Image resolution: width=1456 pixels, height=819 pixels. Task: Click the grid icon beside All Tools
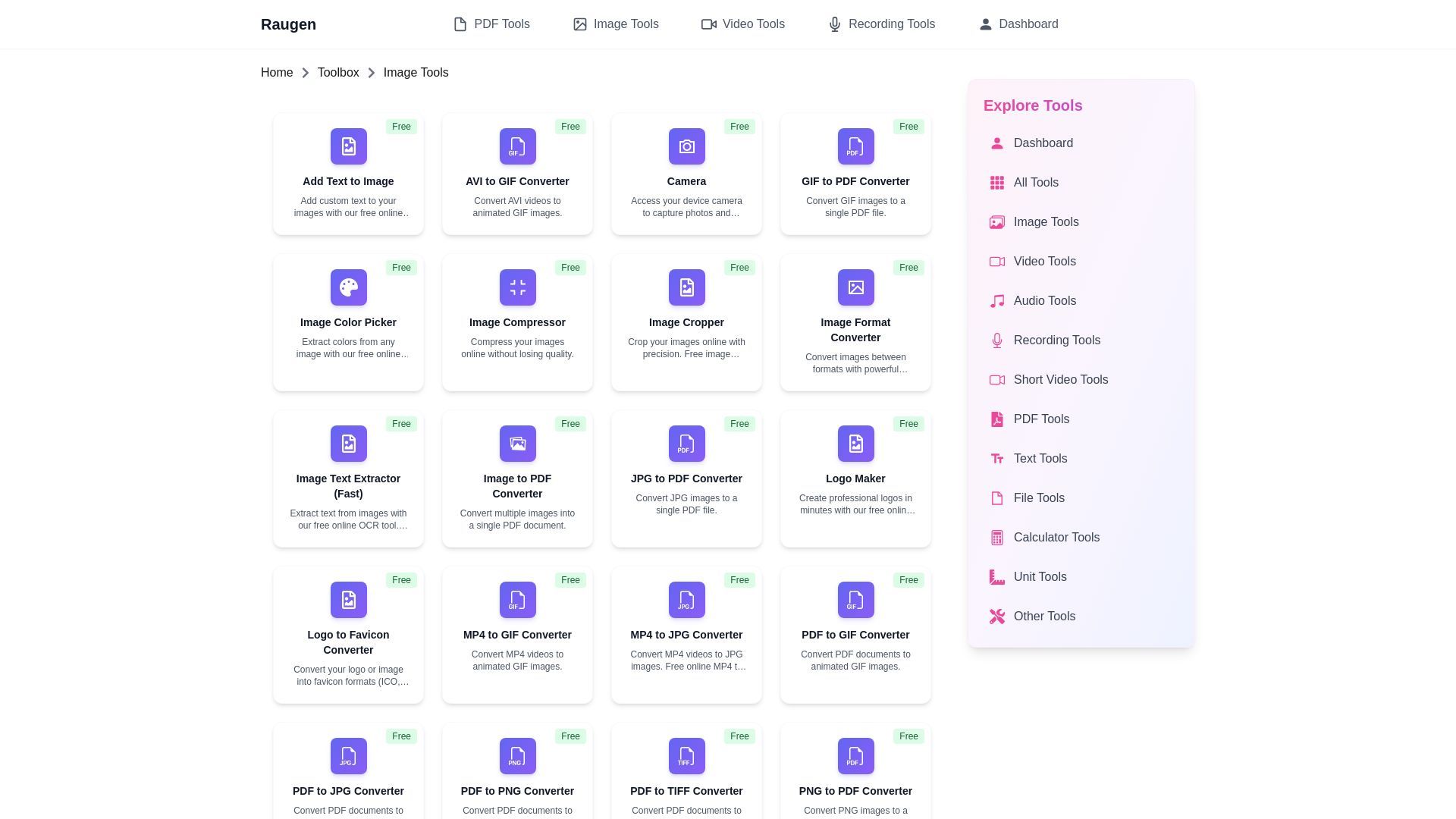point(997,183)
